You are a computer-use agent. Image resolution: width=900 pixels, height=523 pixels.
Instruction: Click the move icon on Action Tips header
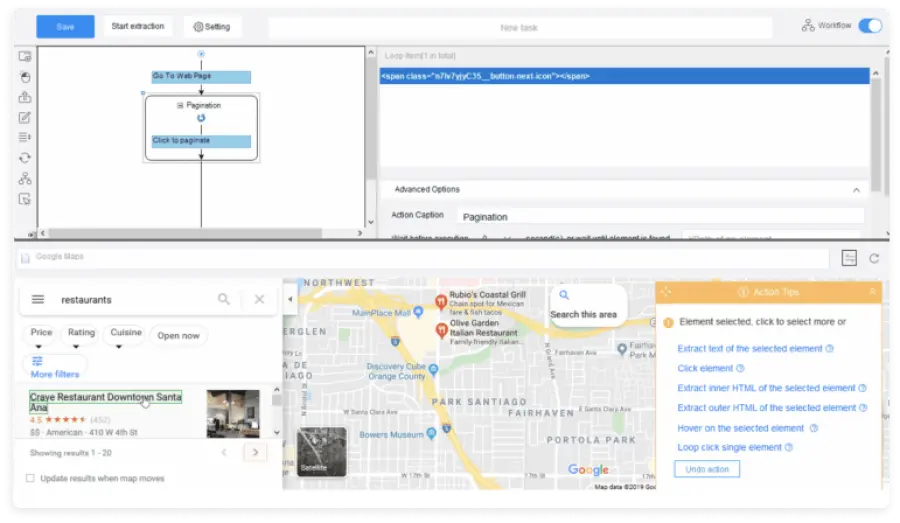(666, 292)
